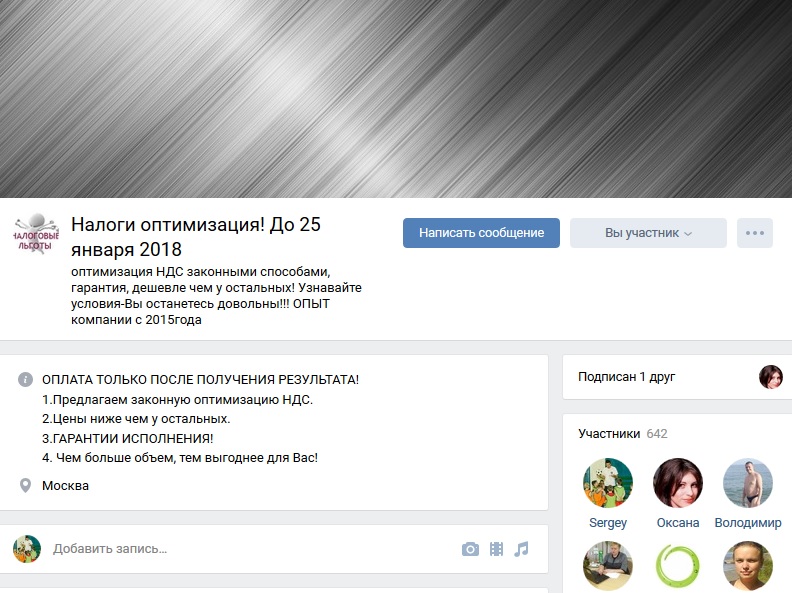Viewport: 792px width, 593px height.
Task: Click the Добавить запись input field
Action: tap(253, 549)
